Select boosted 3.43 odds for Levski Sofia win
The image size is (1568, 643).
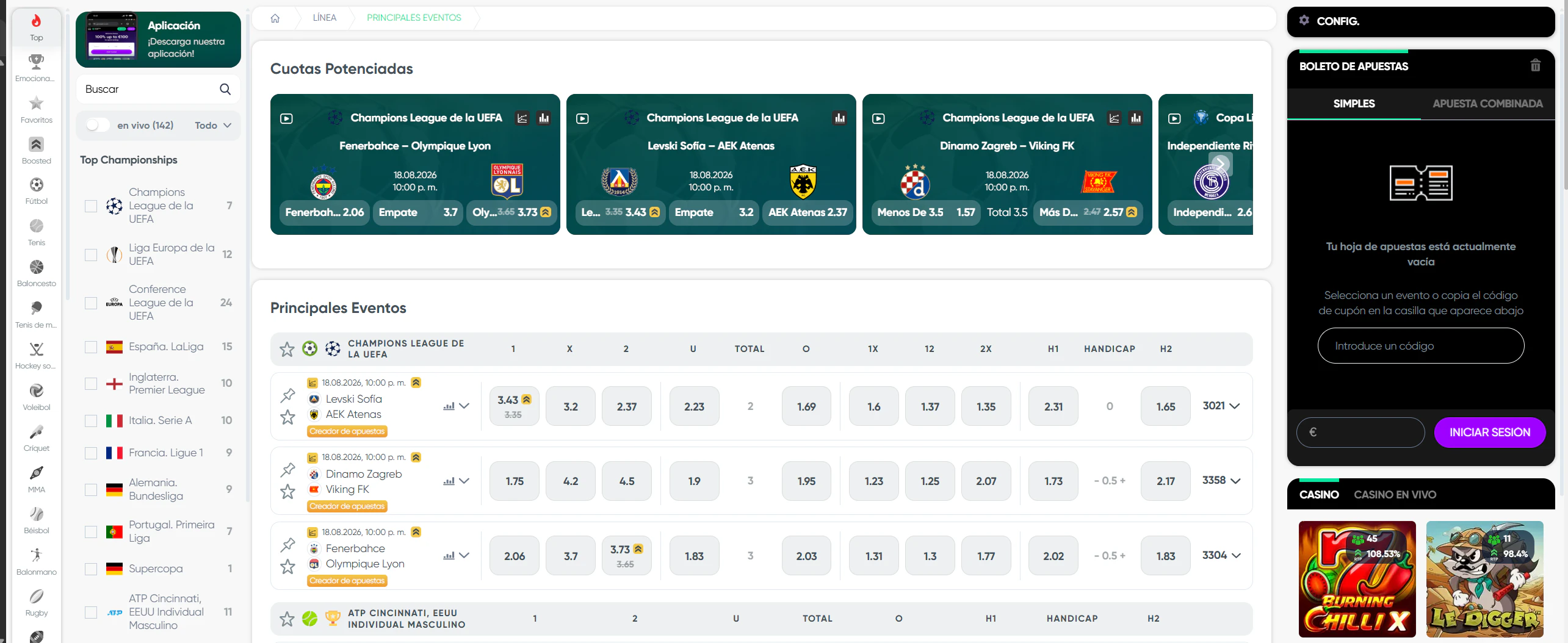point(514,406)
